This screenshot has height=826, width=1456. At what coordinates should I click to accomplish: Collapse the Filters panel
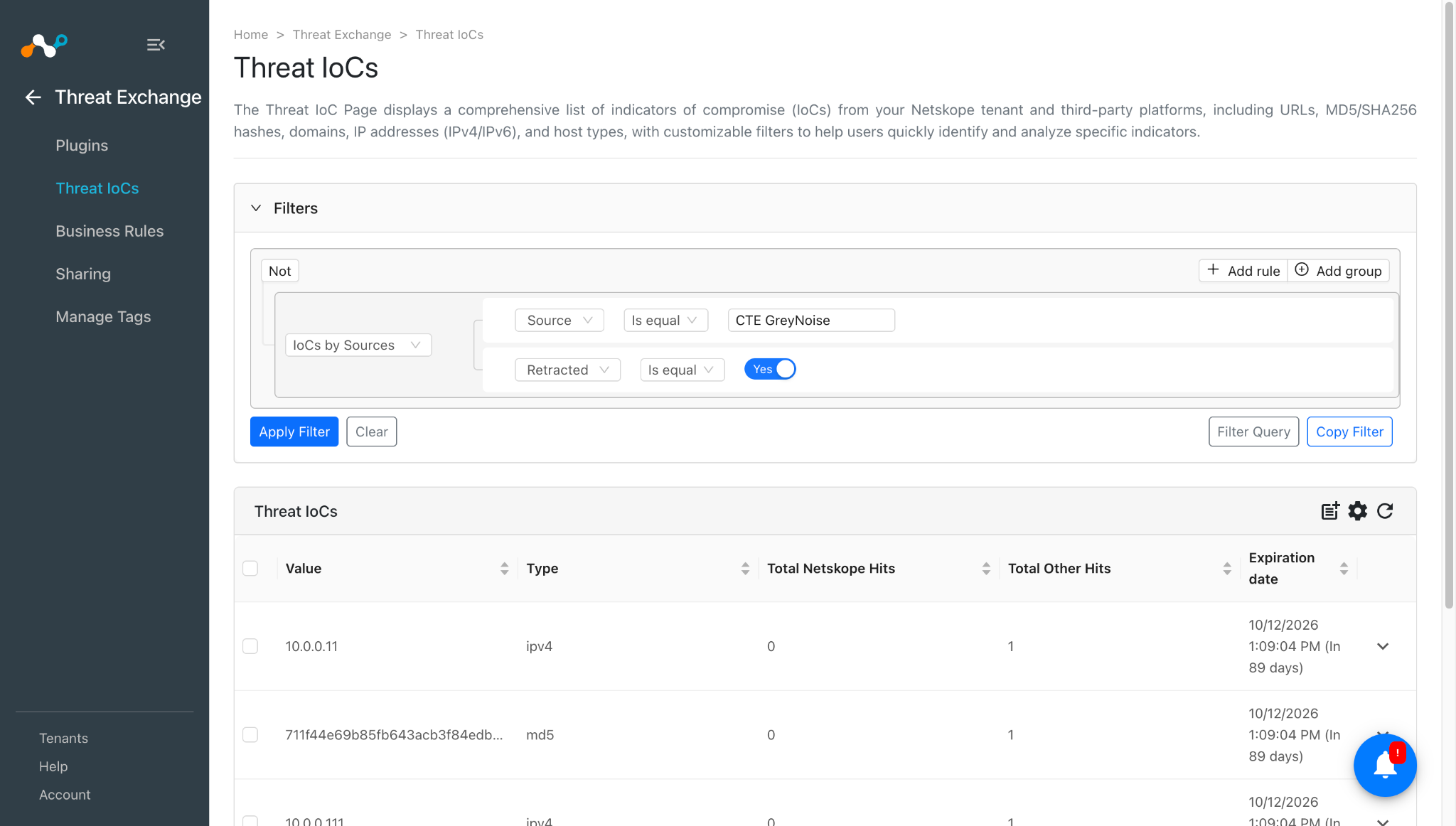click(256, 208)
